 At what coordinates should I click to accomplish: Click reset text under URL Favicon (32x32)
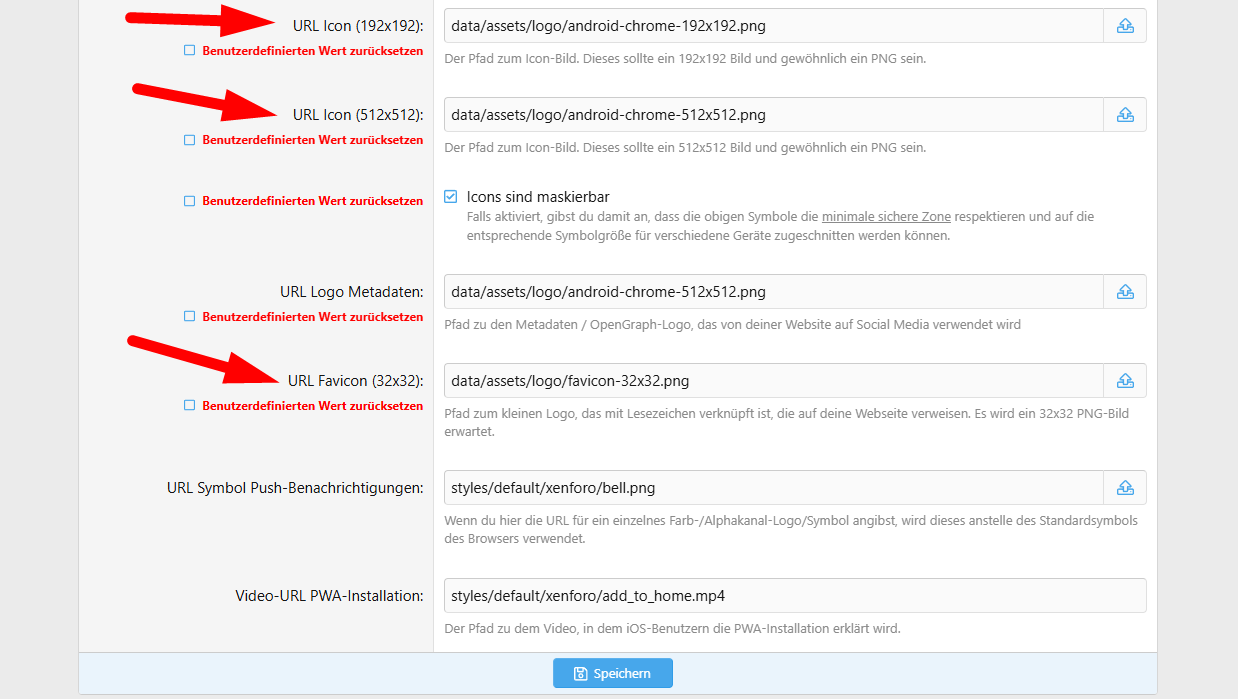pos(313,406)
